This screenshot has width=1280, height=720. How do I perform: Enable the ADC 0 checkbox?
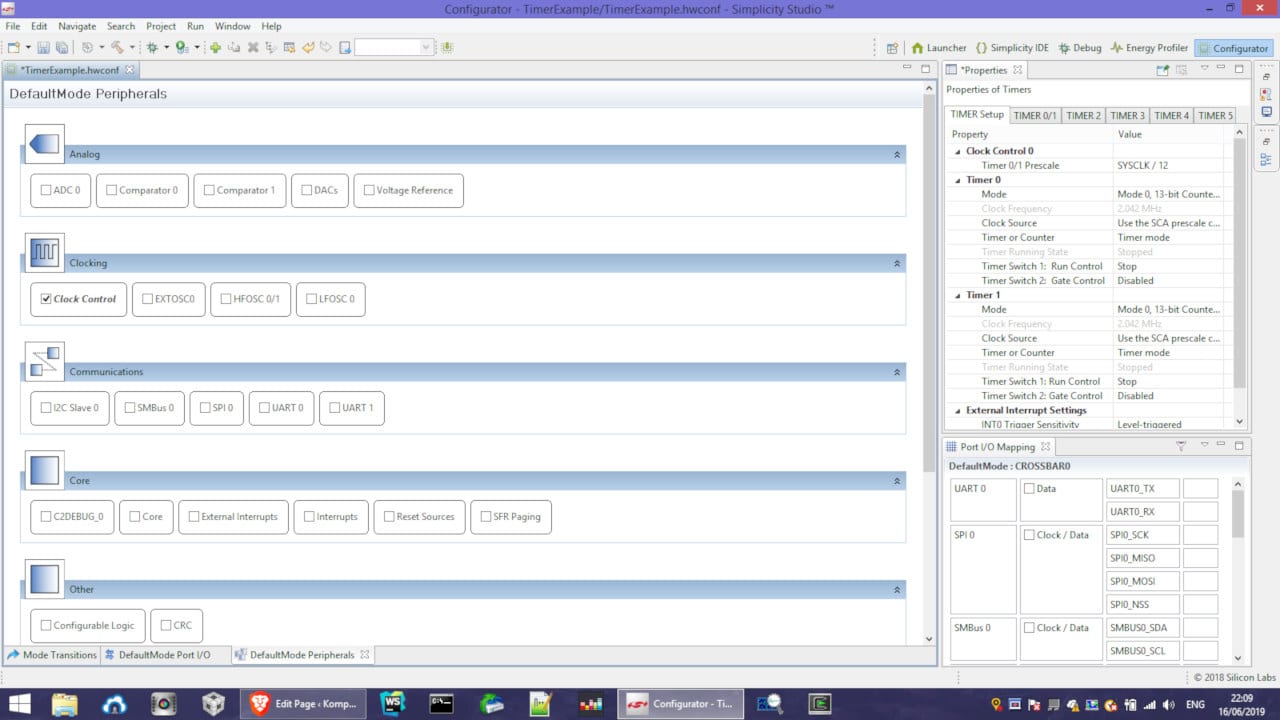[x=46, y=190]
